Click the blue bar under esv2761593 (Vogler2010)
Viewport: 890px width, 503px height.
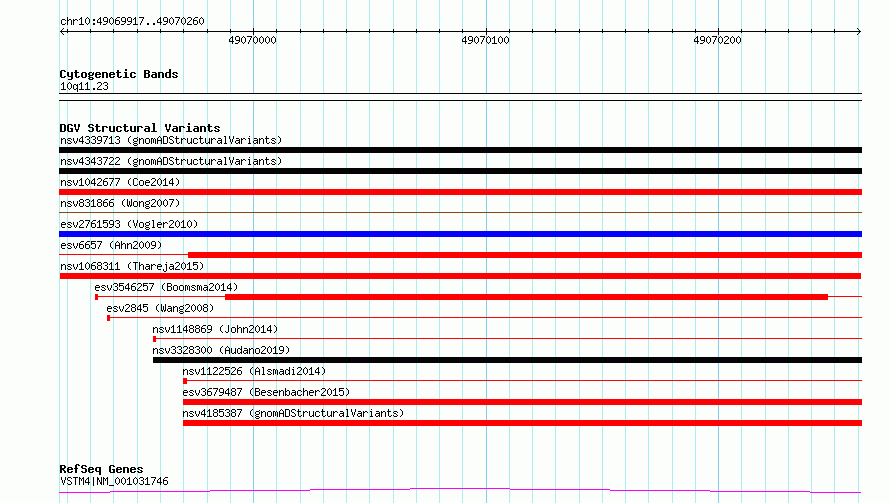click(x=460, y=234)
